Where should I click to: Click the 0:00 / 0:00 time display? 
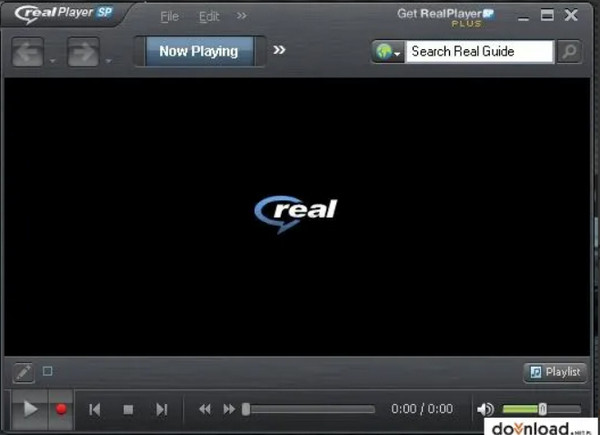pos(422,409)
